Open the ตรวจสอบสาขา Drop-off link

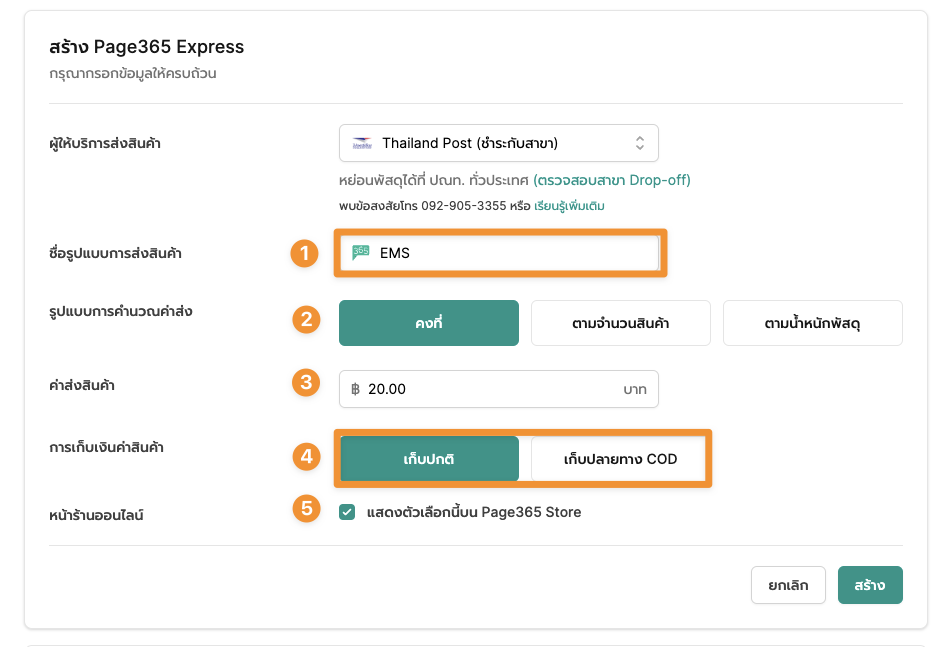pos(612,180)
